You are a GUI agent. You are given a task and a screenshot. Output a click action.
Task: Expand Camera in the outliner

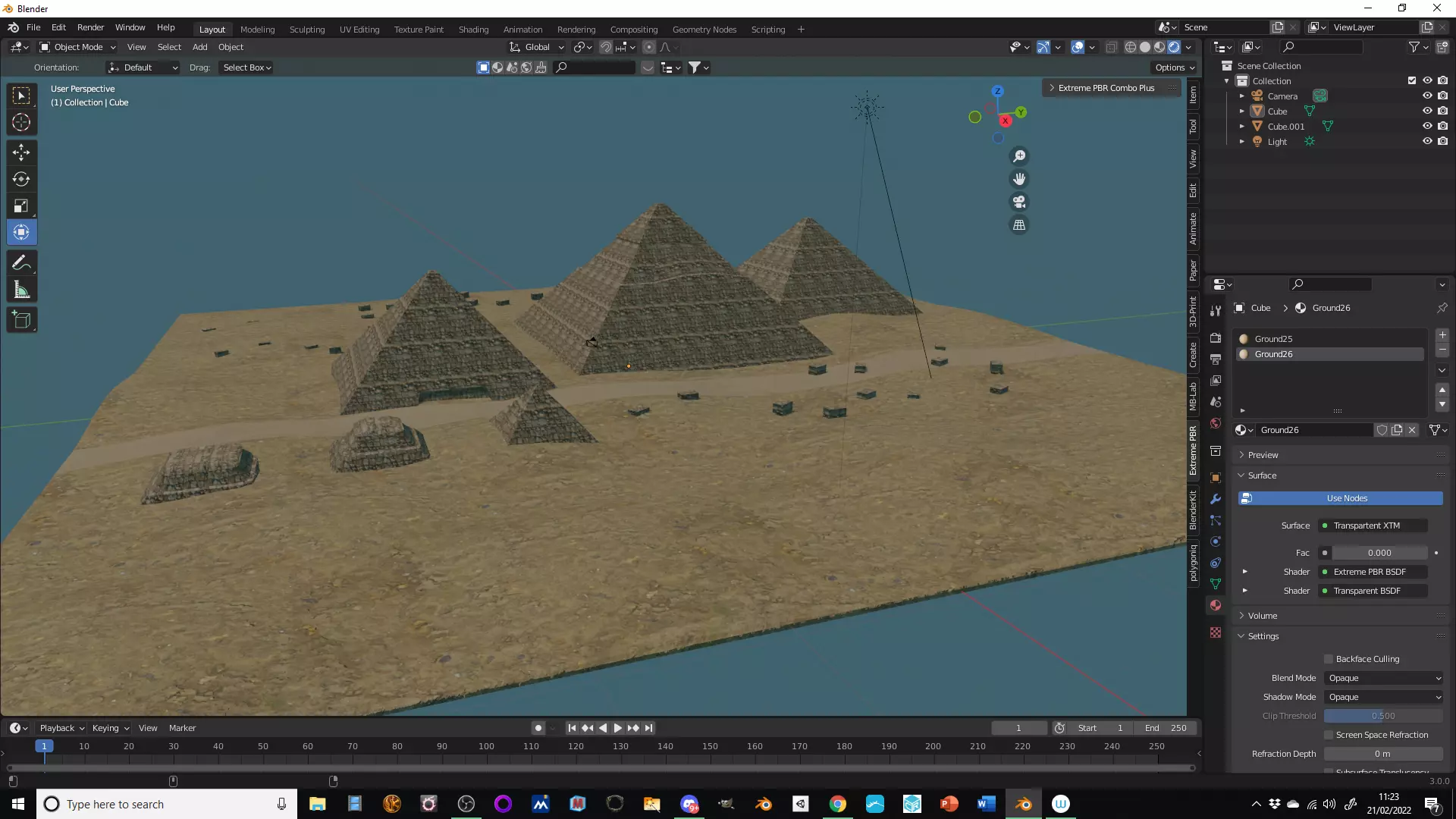[1241, 96]
